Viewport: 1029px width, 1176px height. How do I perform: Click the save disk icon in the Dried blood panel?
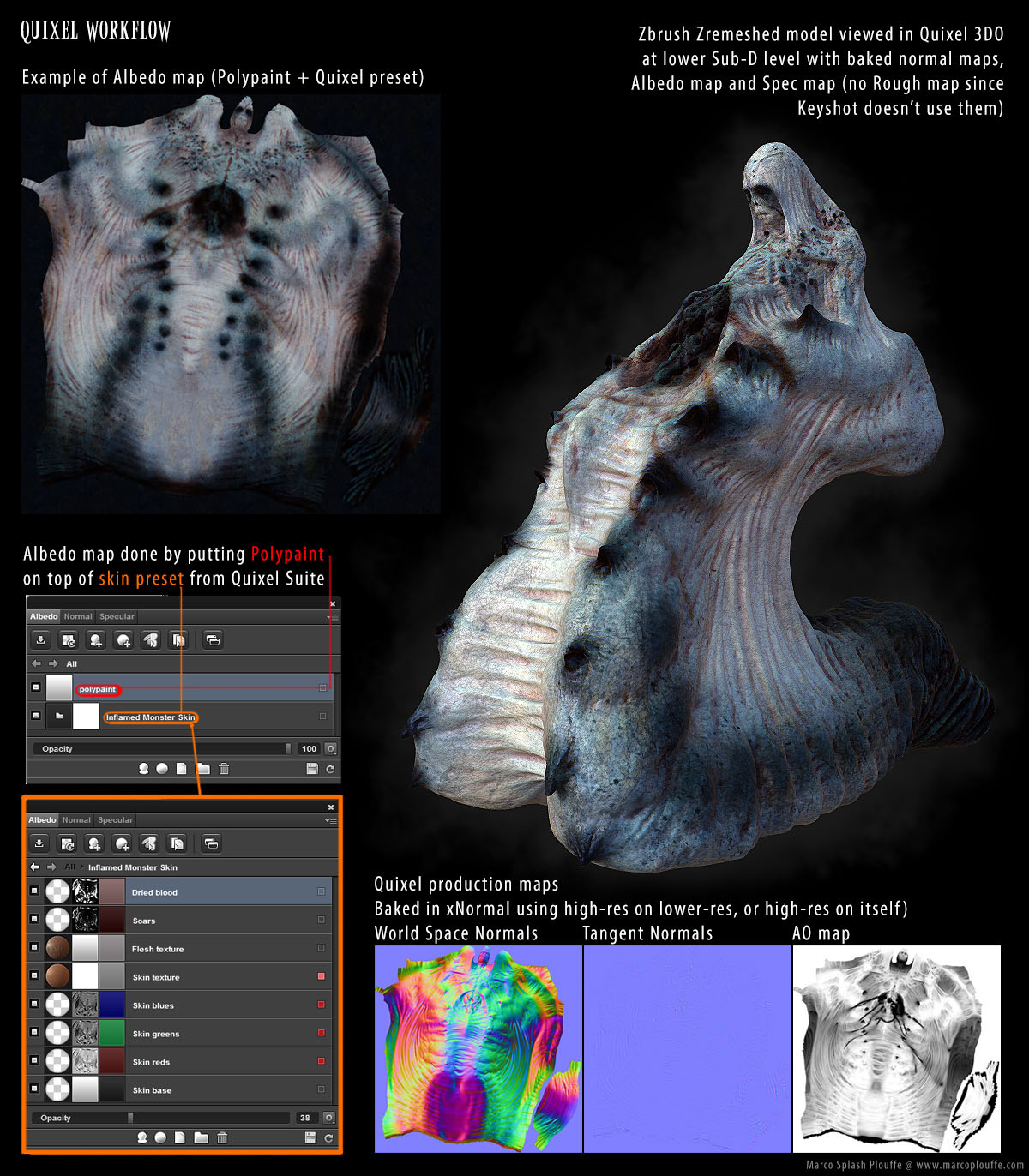310,1137
